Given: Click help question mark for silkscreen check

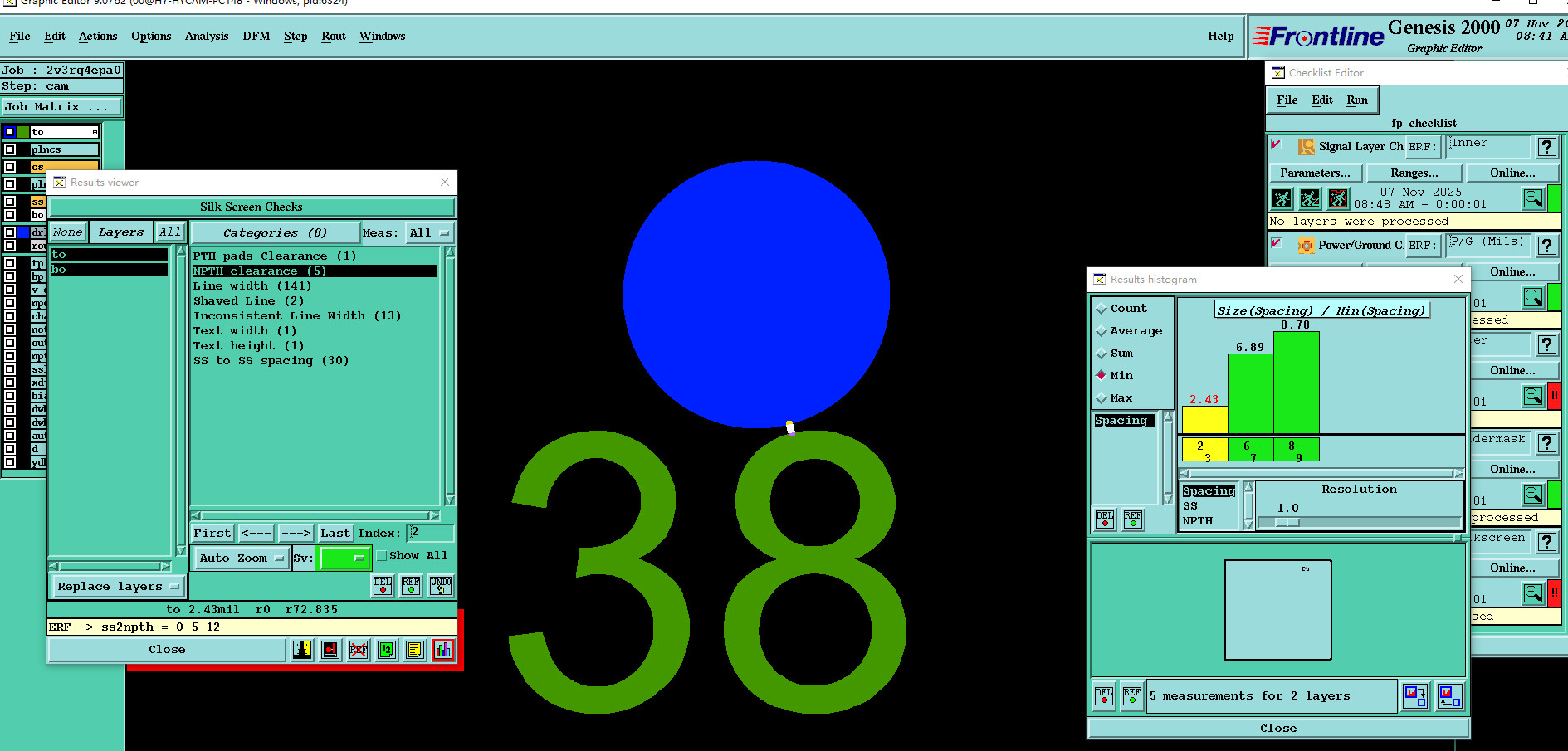Looking at the screenshot, I should 1546,542.
